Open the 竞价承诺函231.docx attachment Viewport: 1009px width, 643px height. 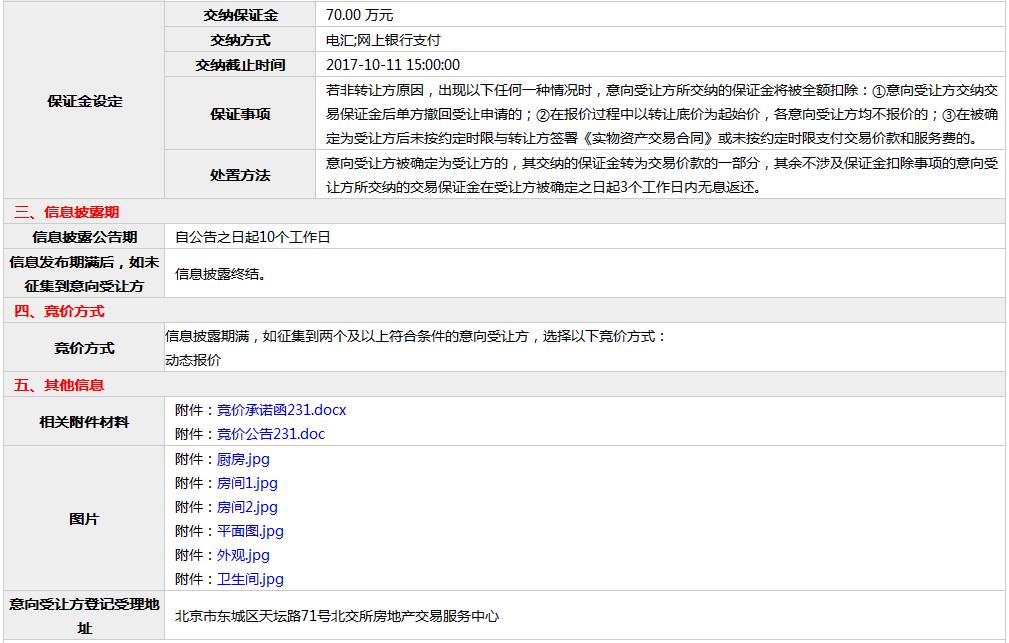coord(281,410)
